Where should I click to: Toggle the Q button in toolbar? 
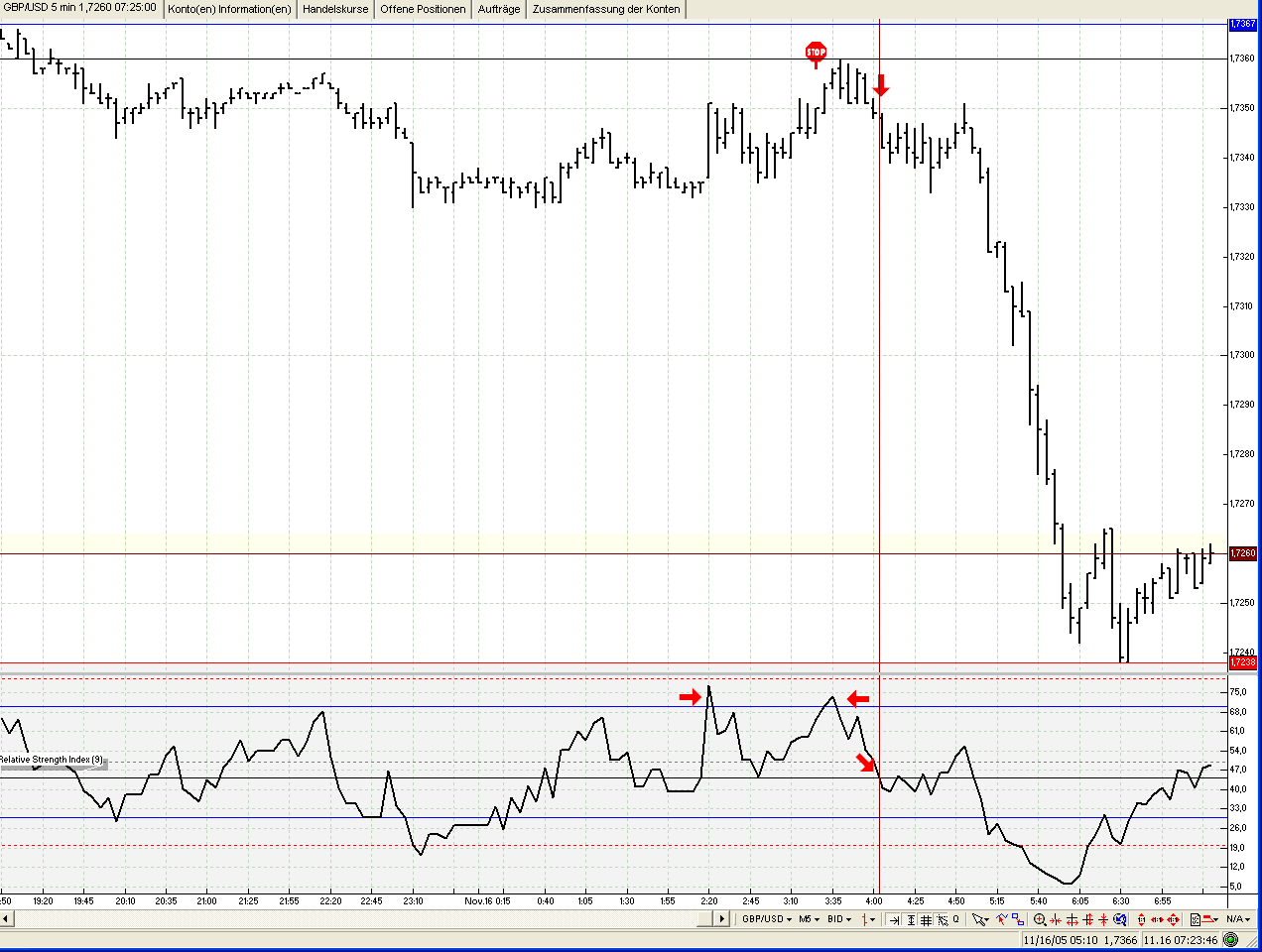tap(956, 919)
